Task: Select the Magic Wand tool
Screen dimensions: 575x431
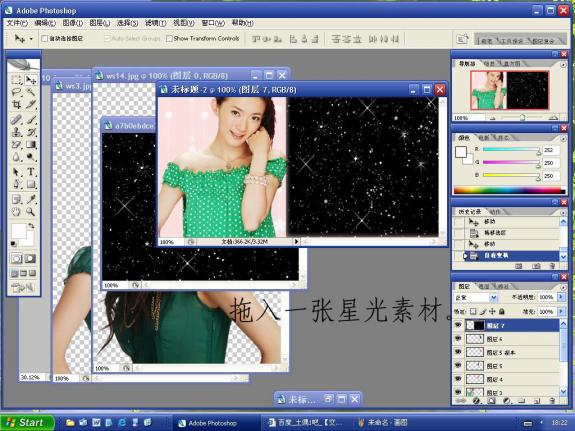Action: 31,92
